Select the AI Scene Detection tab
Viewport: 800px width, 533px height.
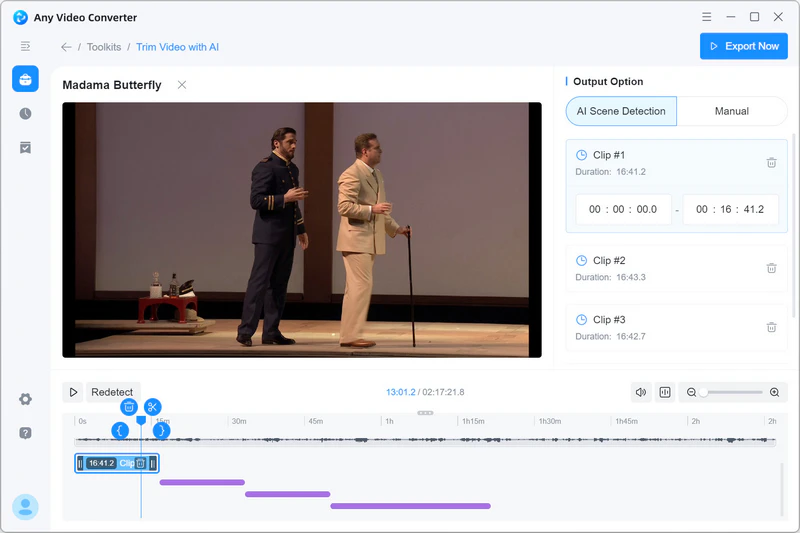tap(621, 111)
